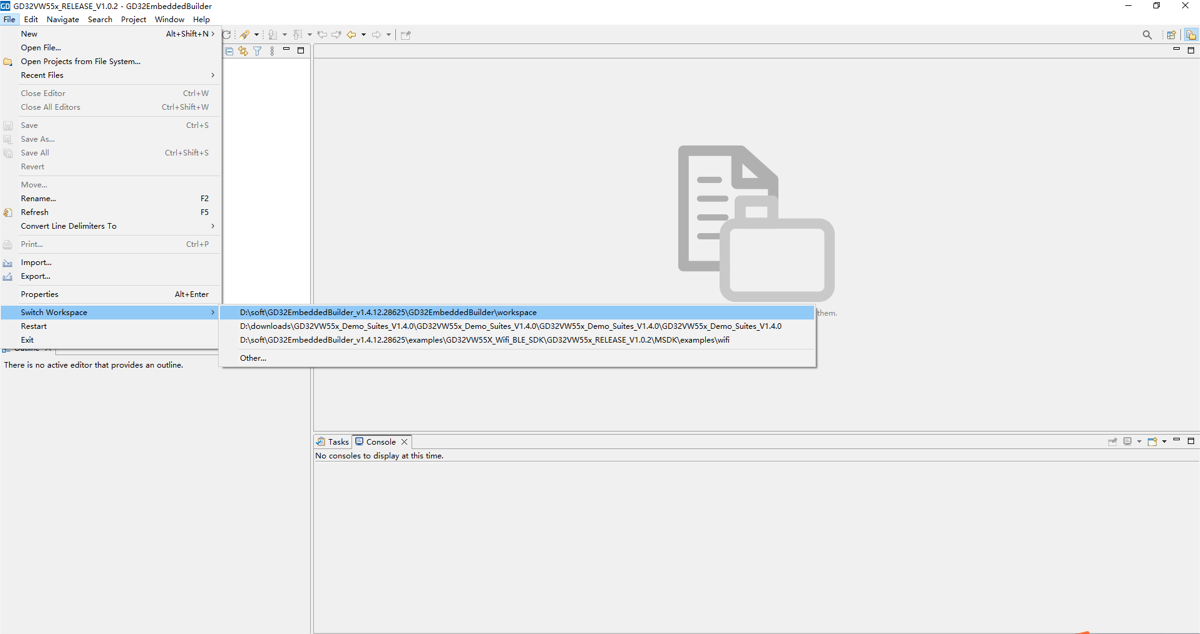Screen dimensions: 1200x634
Task: Click the Collapse All icon in explorer
Action: [x=229, y=51]
